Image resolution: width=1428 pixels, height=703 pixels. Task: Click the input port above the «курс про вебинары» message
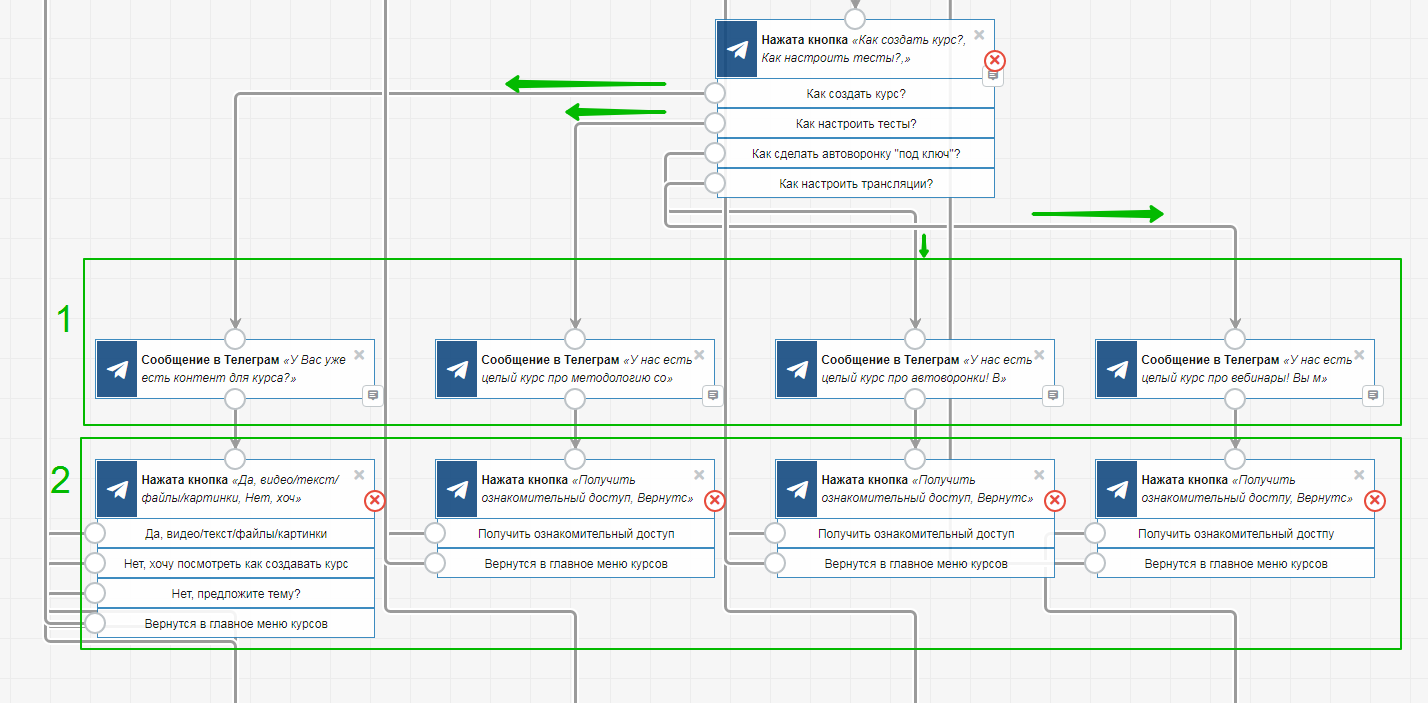(x=1235, y=338)
